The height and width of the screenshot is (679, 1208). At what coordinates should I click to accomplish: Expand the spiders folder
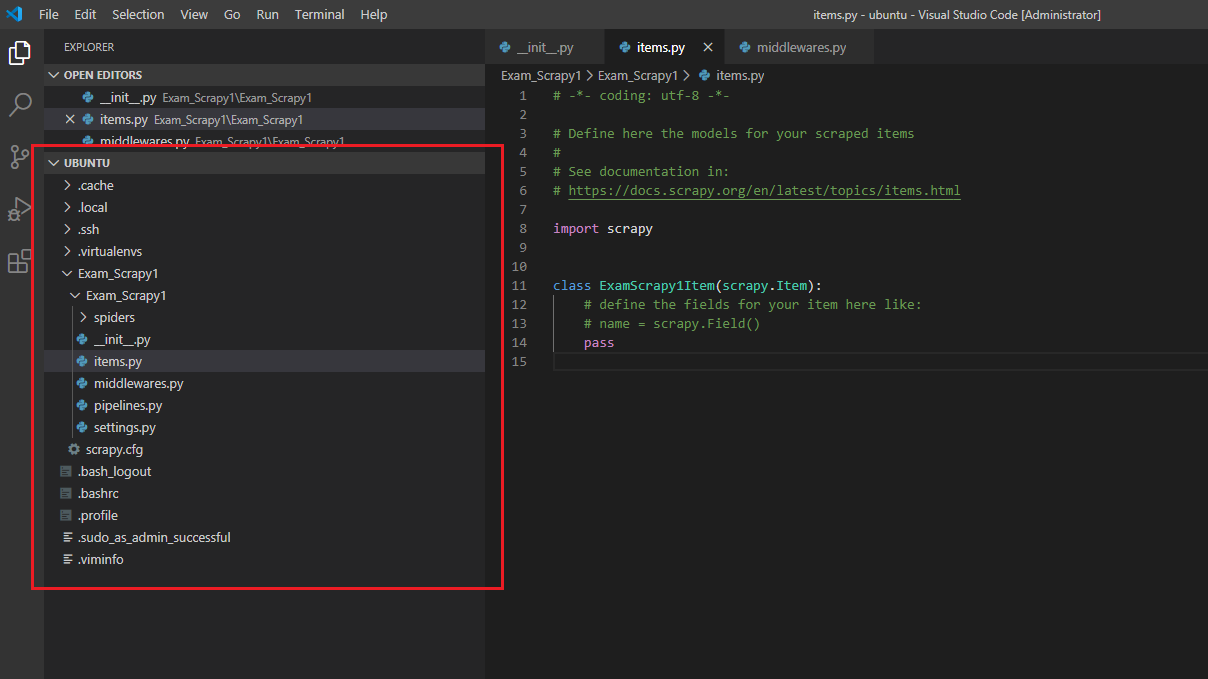point(83,318)
